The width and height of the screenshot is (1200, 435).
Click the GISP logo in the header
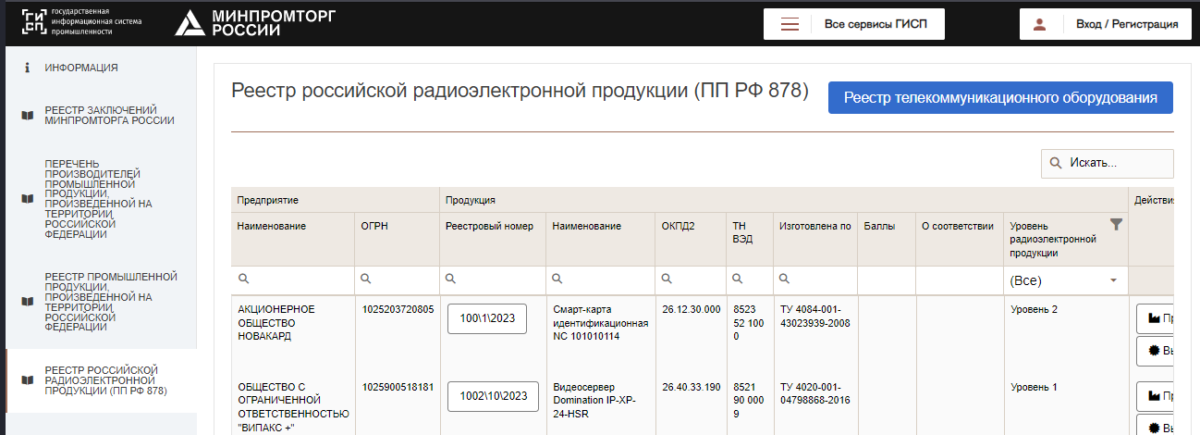(x=36, y=23)
